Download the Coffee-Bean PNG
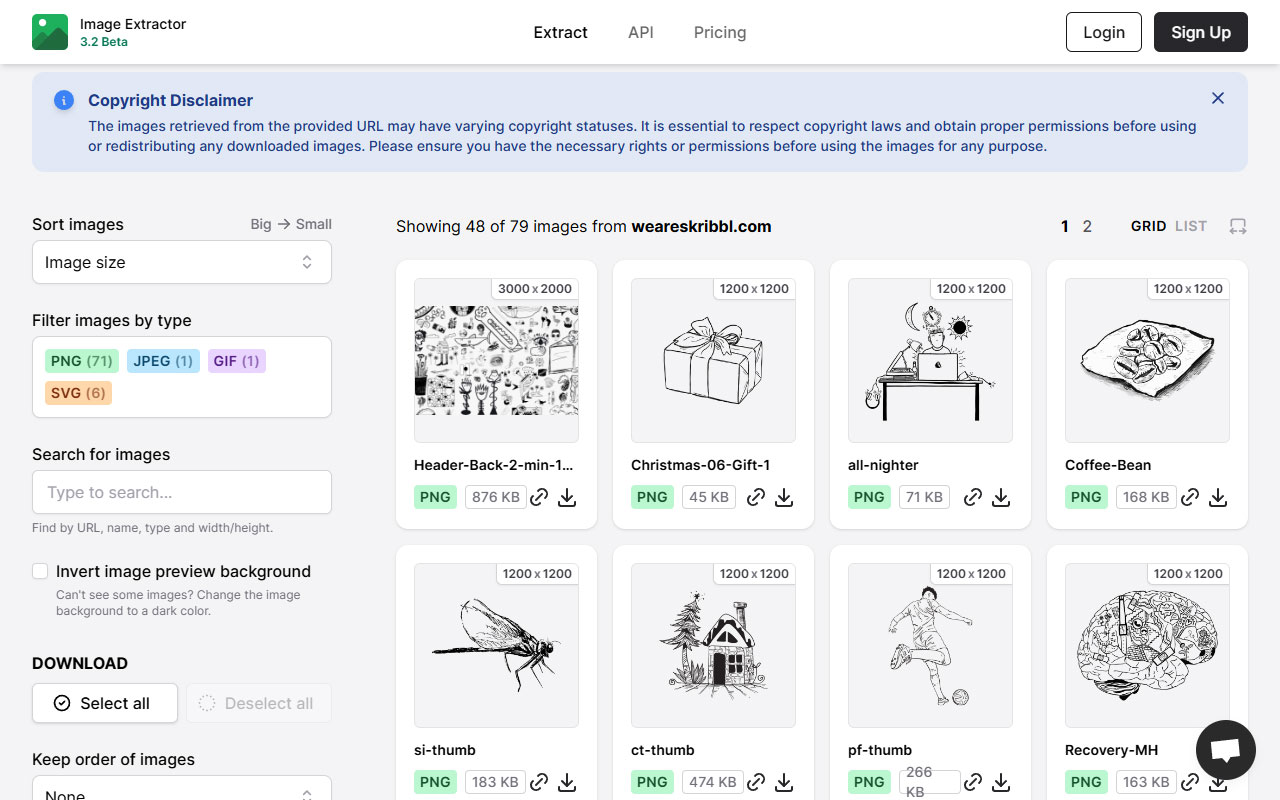1280x800 pixels. pyautogui.click(x=1218, y=497)
